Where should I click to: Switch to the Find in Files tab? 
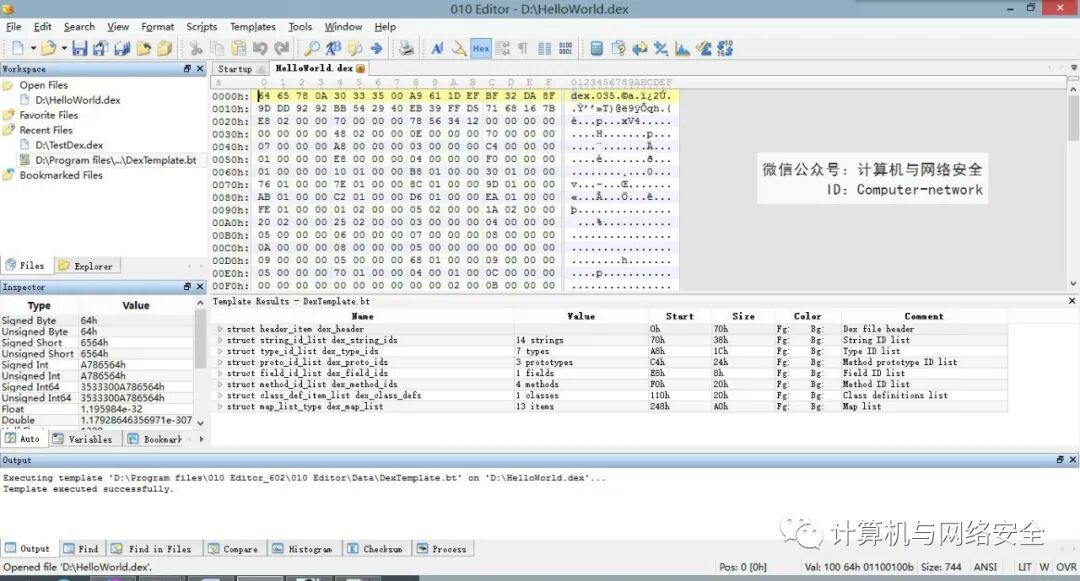152,549
